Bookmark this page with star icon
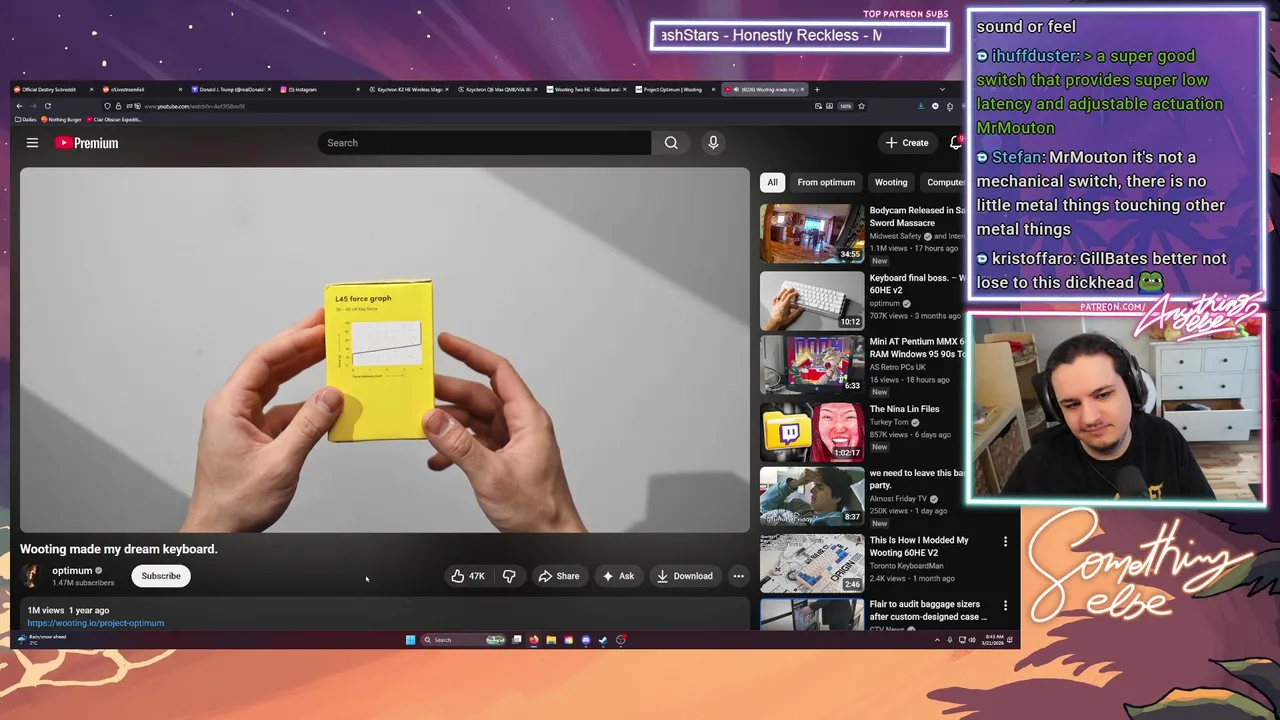The height and width of the screenshot is (720, 1280). (x=861, y=106)
